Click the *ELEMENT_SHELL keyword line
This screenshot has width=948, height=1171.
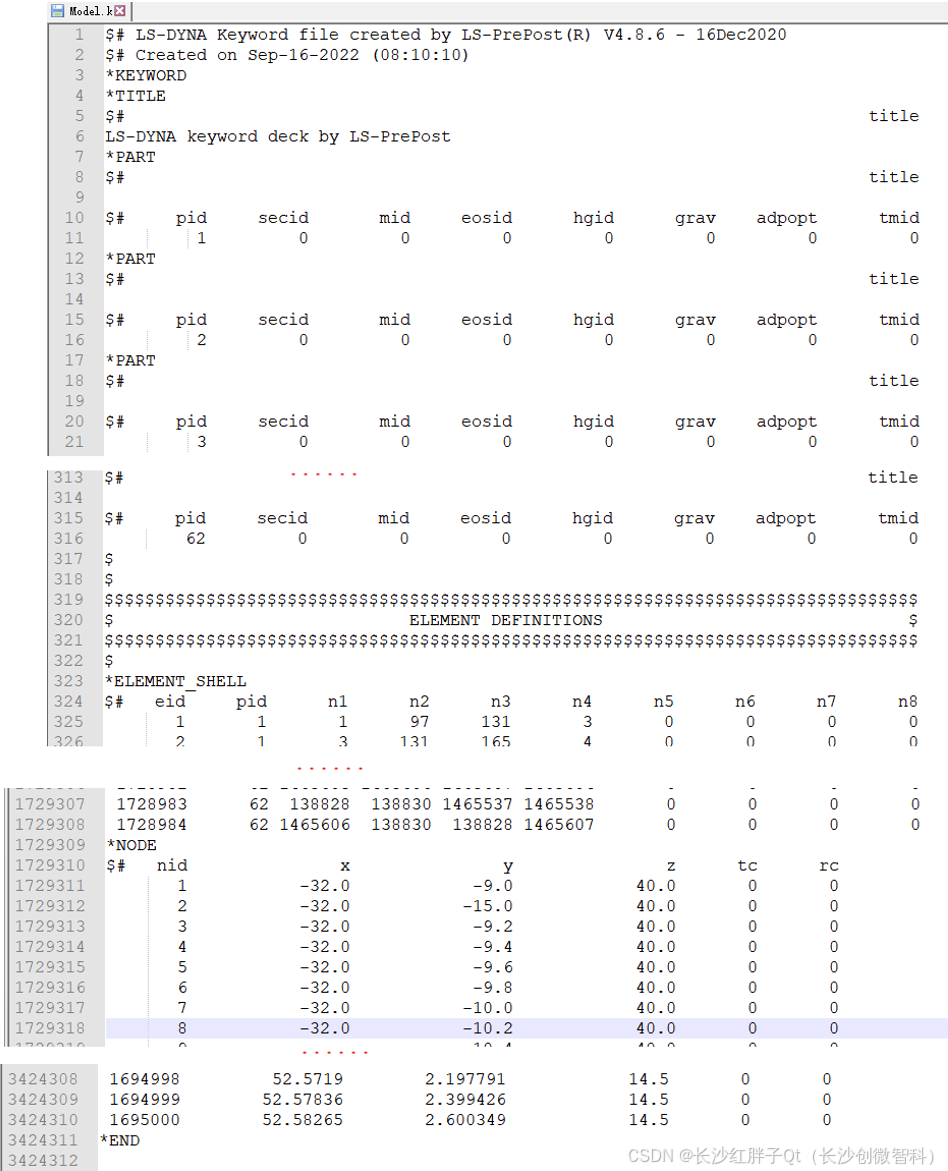(x=176, y=681)
